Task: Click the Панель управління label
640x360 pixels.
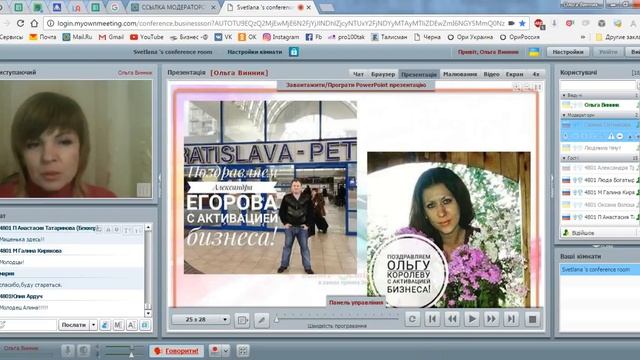Action: [356, 302]
